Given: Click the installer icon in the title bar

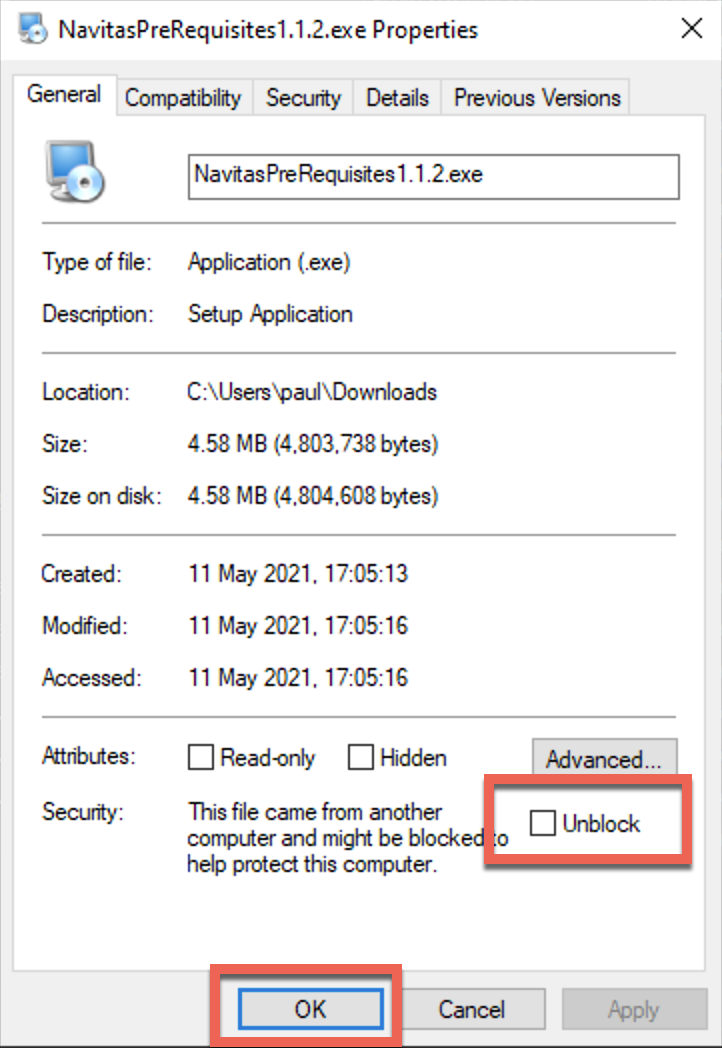Looking at the screenshot, I should coord(33,29).
